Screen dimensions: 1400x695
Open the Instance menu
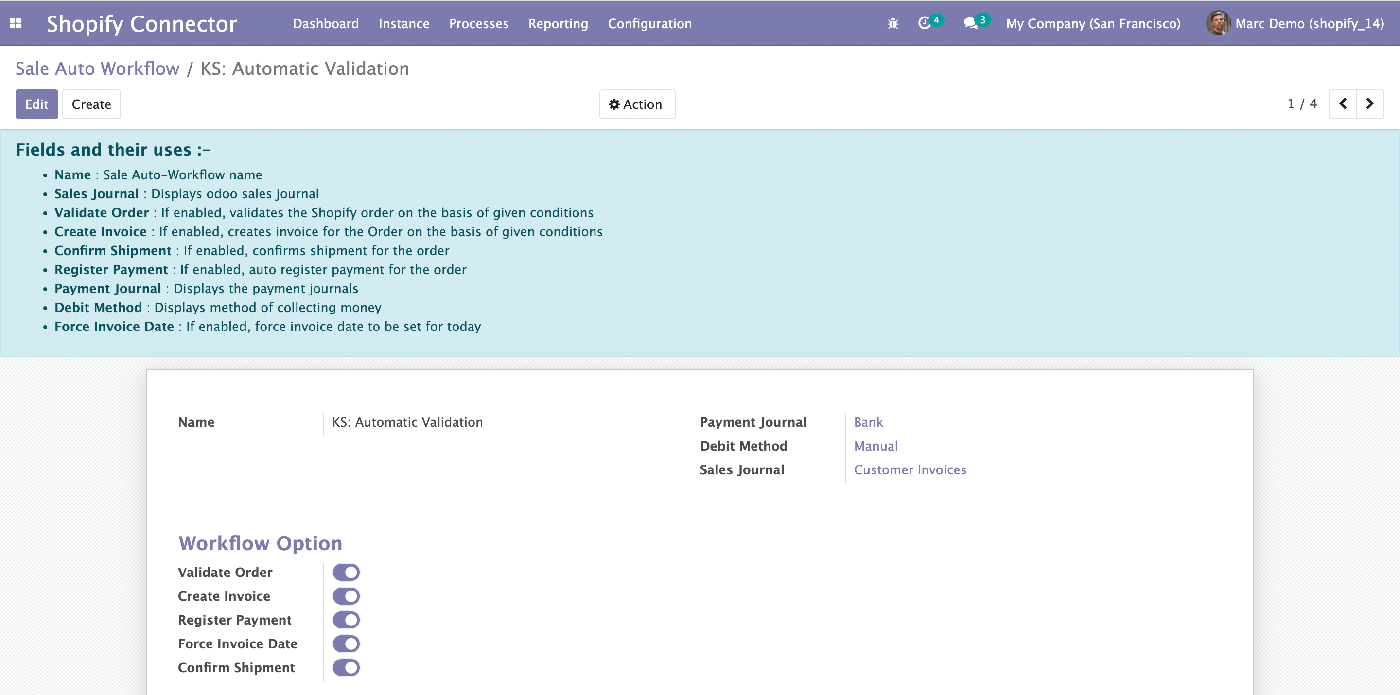coord(404,23)
